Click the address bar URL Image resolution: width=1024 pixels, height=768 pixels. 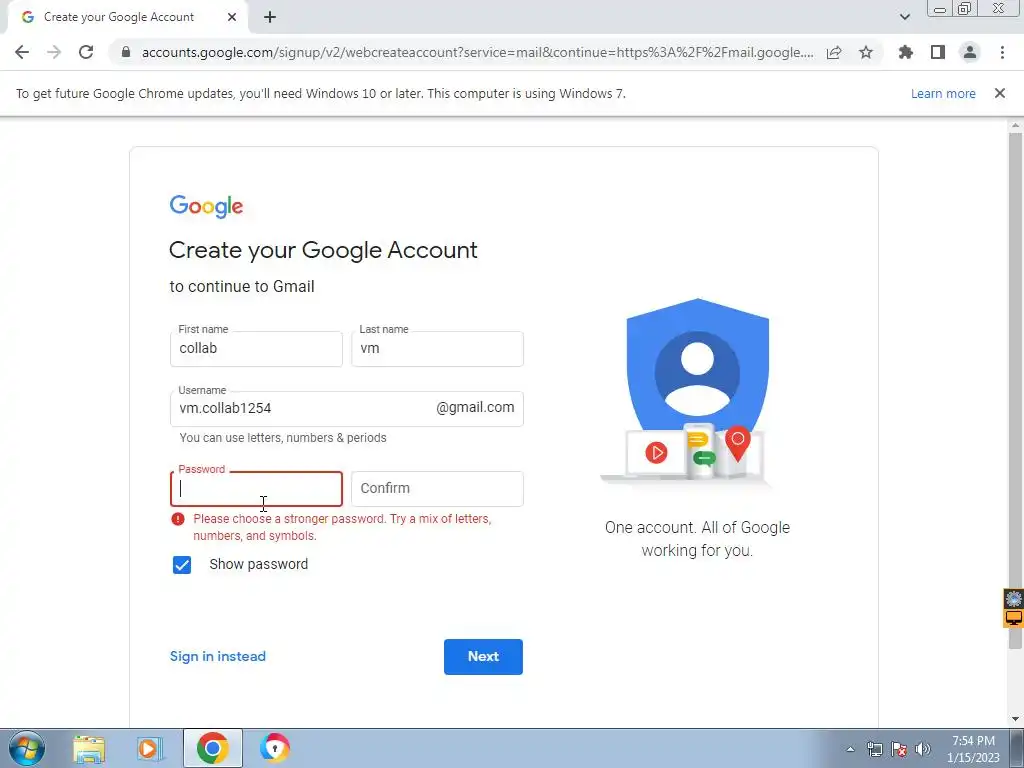click(x=477, y=52)
